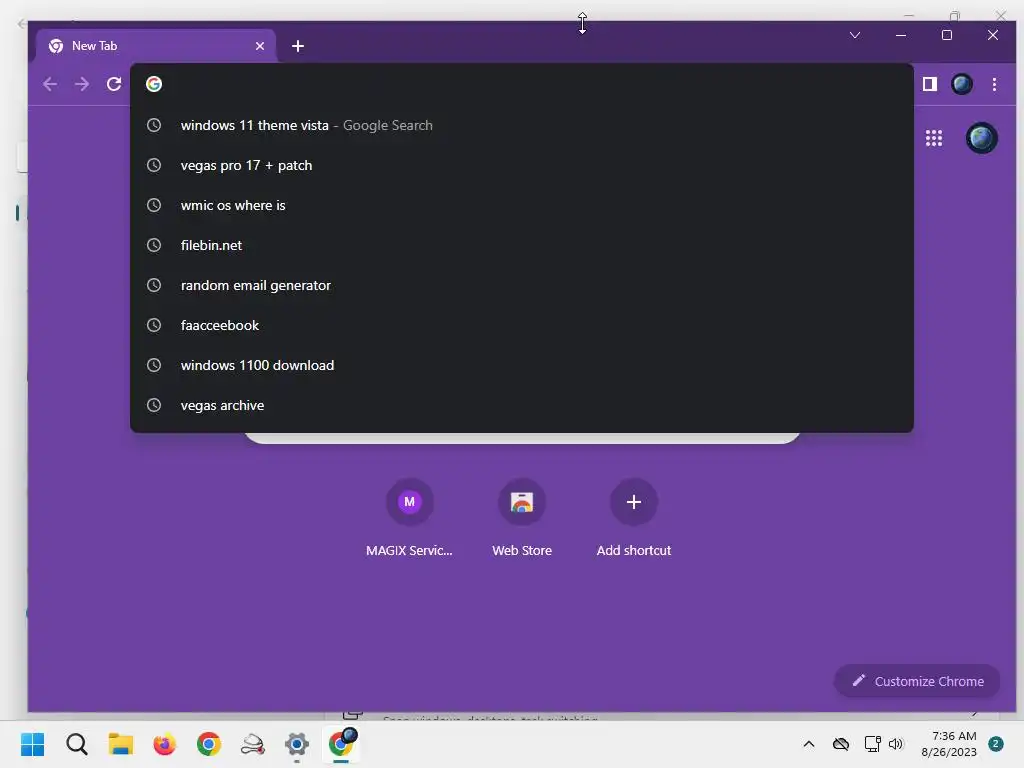Show hidden tray icons chevron

[x=808, y=744]
